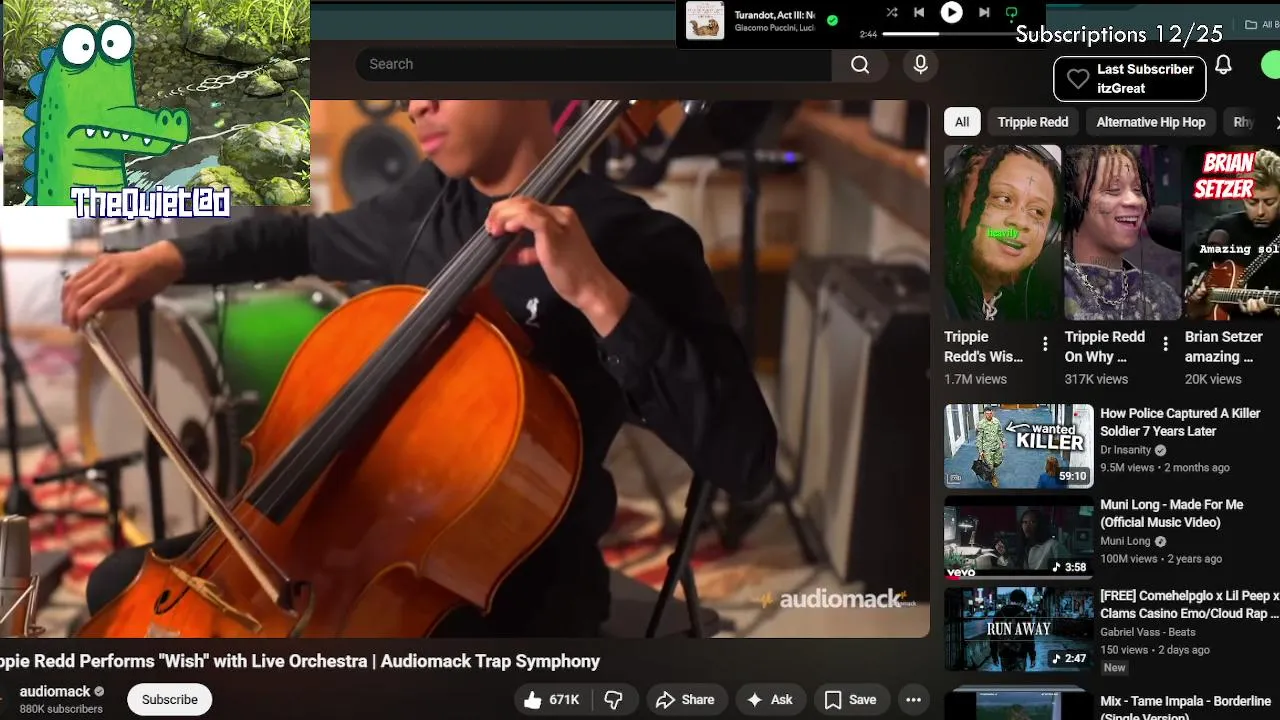Open Trippie Redd's Wish thumbnail
The height and width of the screenshot is (720, 1280).
(x=1002, y=232)
